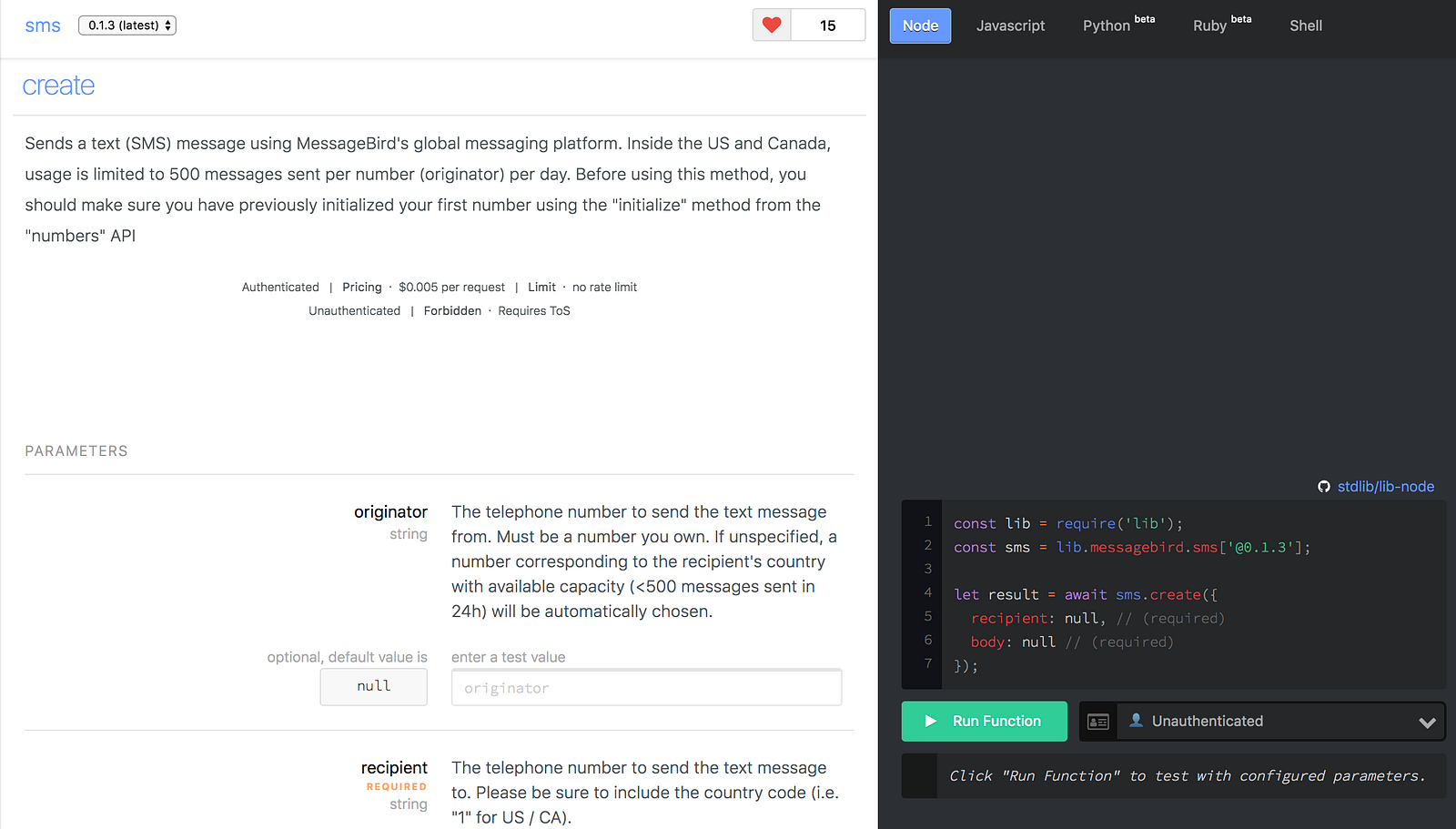Viewport: 1456px width, 829px height.
Task: Click the "await sms.create" code line
Action: tap(1086, 595)
